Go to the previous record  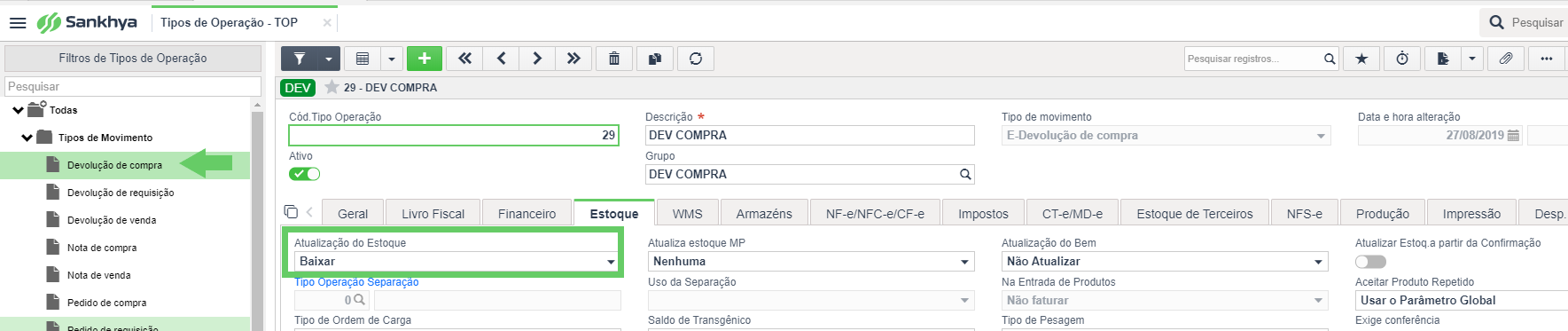[x=501, y=59]
